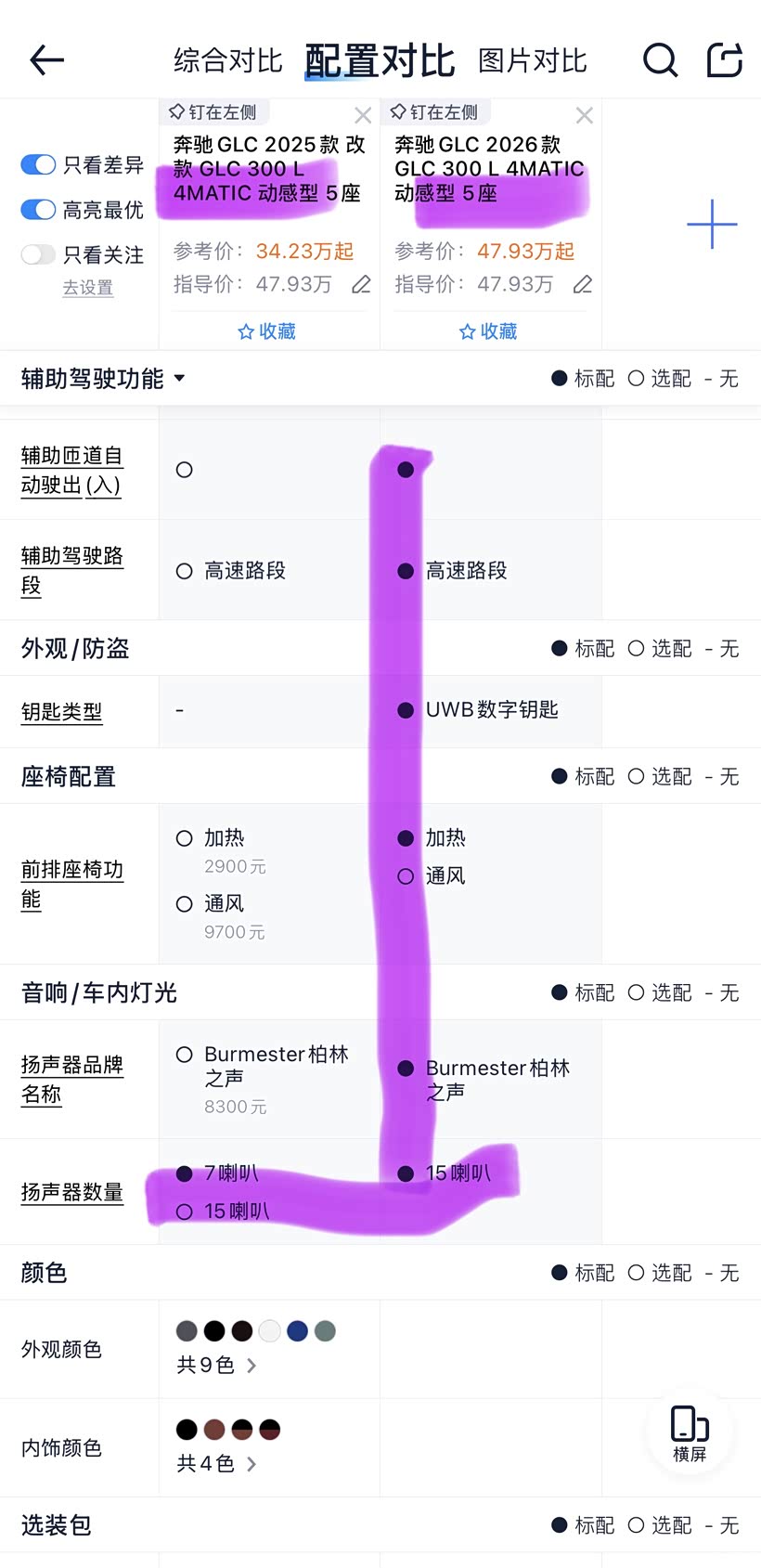This screenshot has width=761, height=1568.
Task: Switch to landscape with 横屏 button
Action: (690, 1432)
